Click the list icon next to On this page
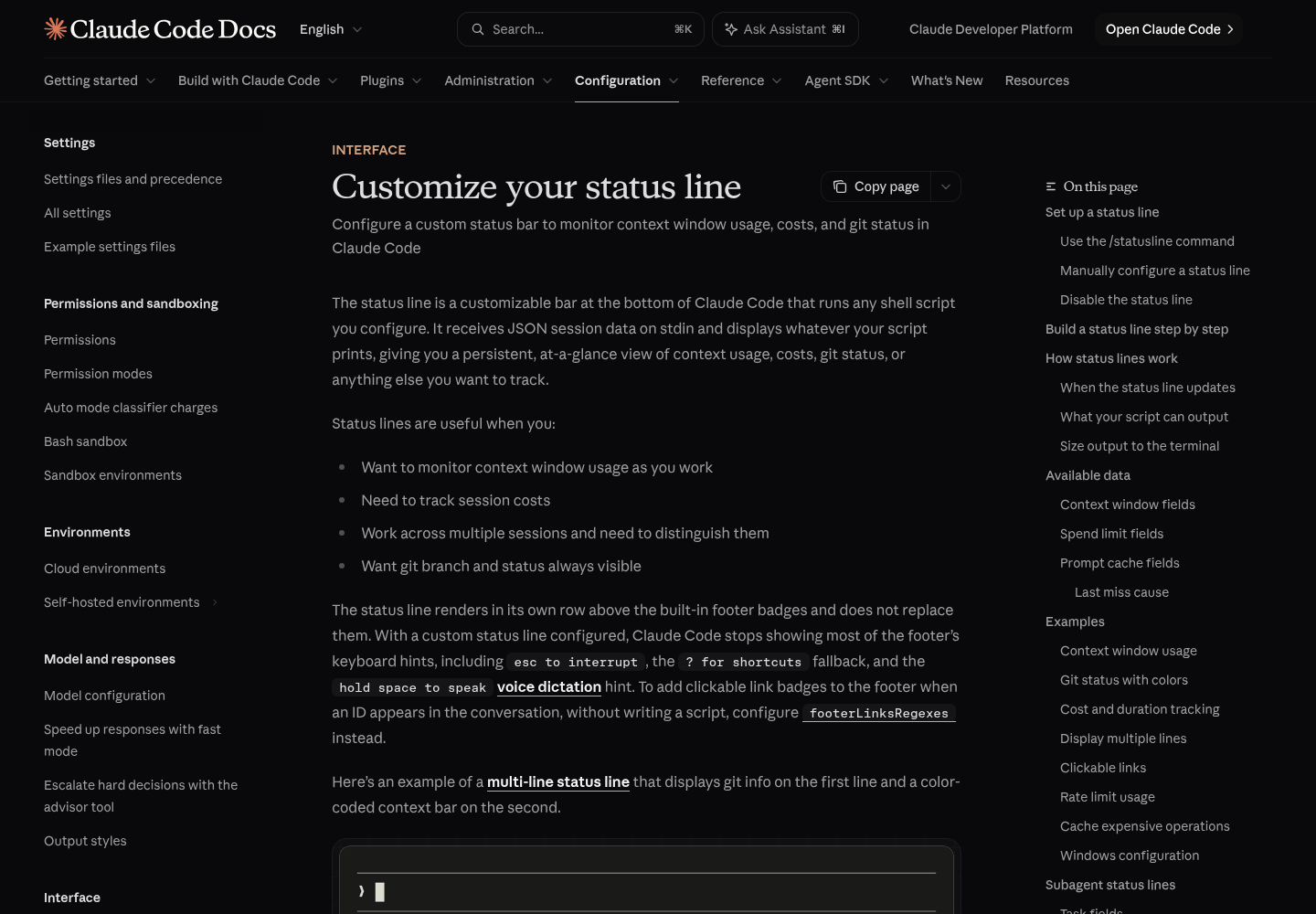 pos(1051,186)
